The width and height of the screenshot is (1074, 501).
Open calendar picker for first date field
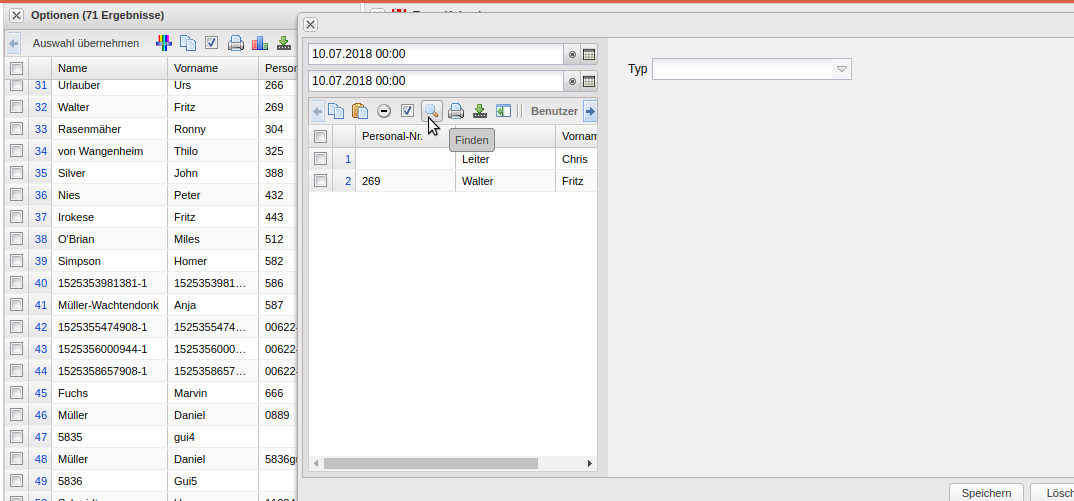(589, 54)
